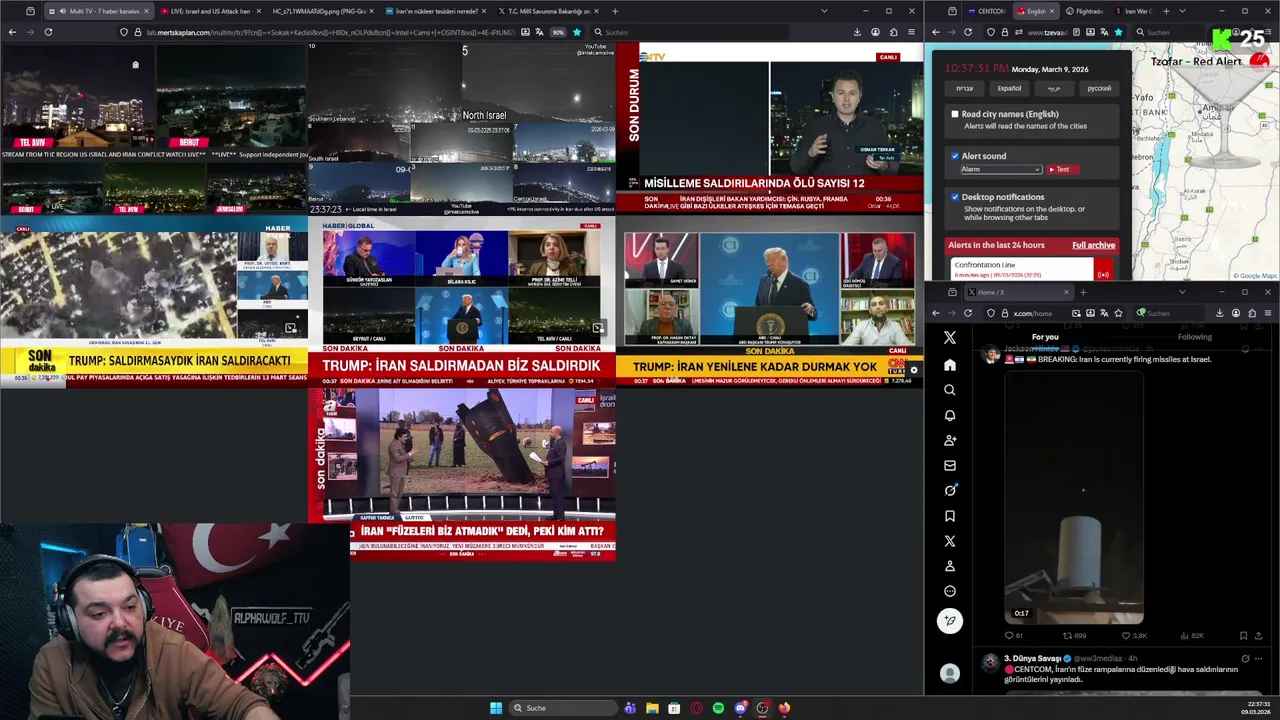Open Spotify from the Windows taskbar
1280x720 pixels.
718,708
